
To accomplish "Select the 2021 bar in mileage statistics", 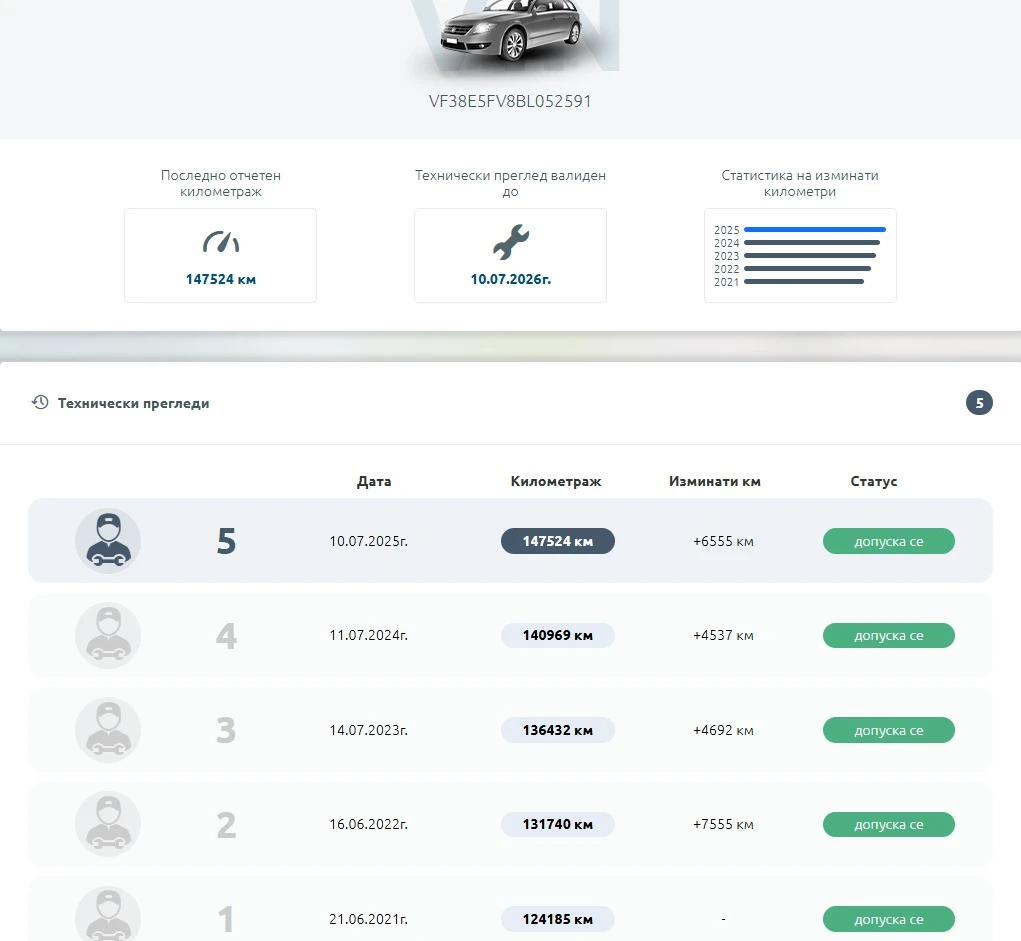I will pos(803,282).
